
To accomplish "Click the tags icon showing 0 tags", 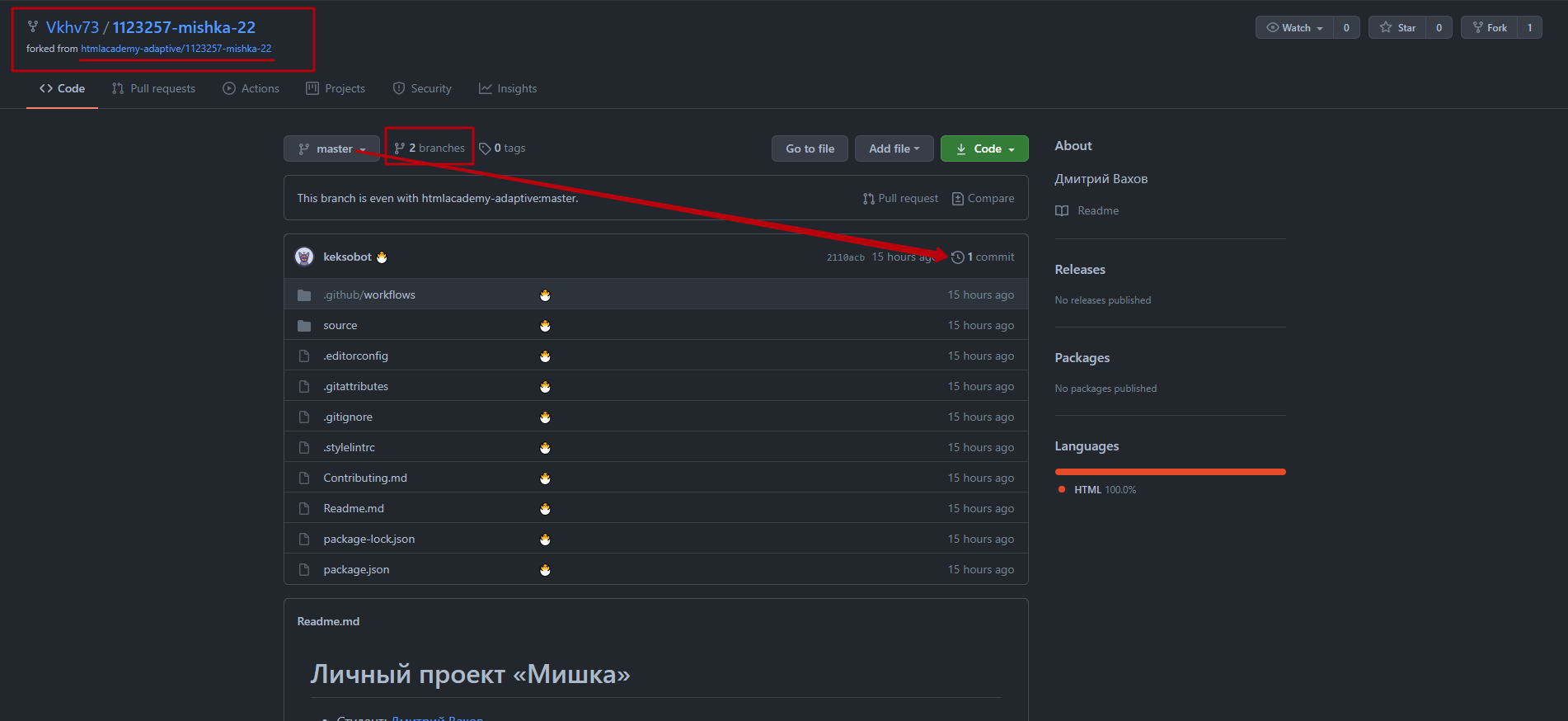I will click(x=485, y=148).
